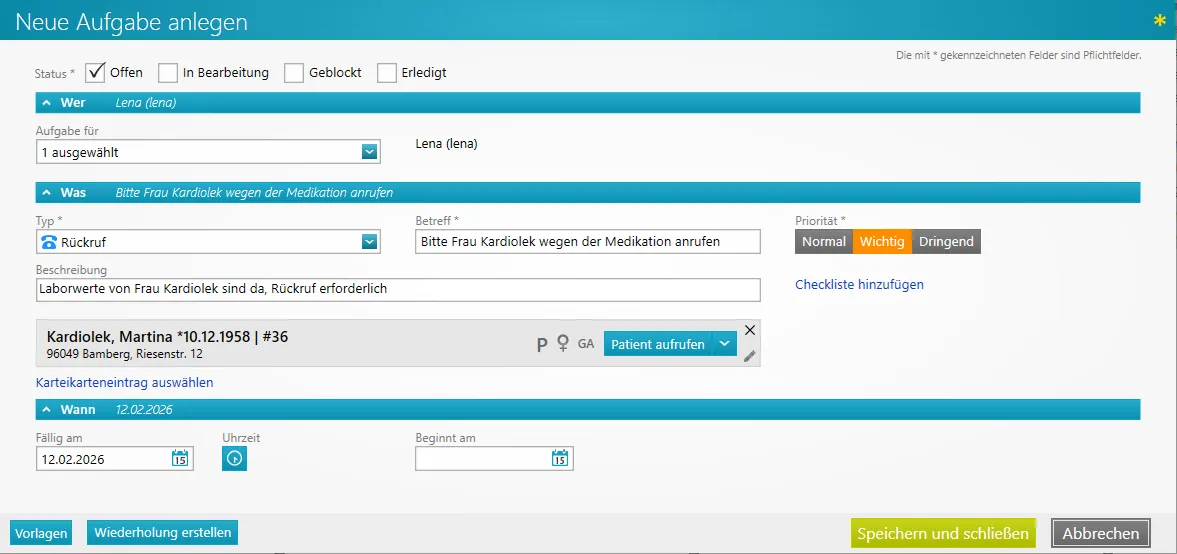Click Speichern und schließen button
This screenshot has width=1177, height=554.
tap(942, 533)
